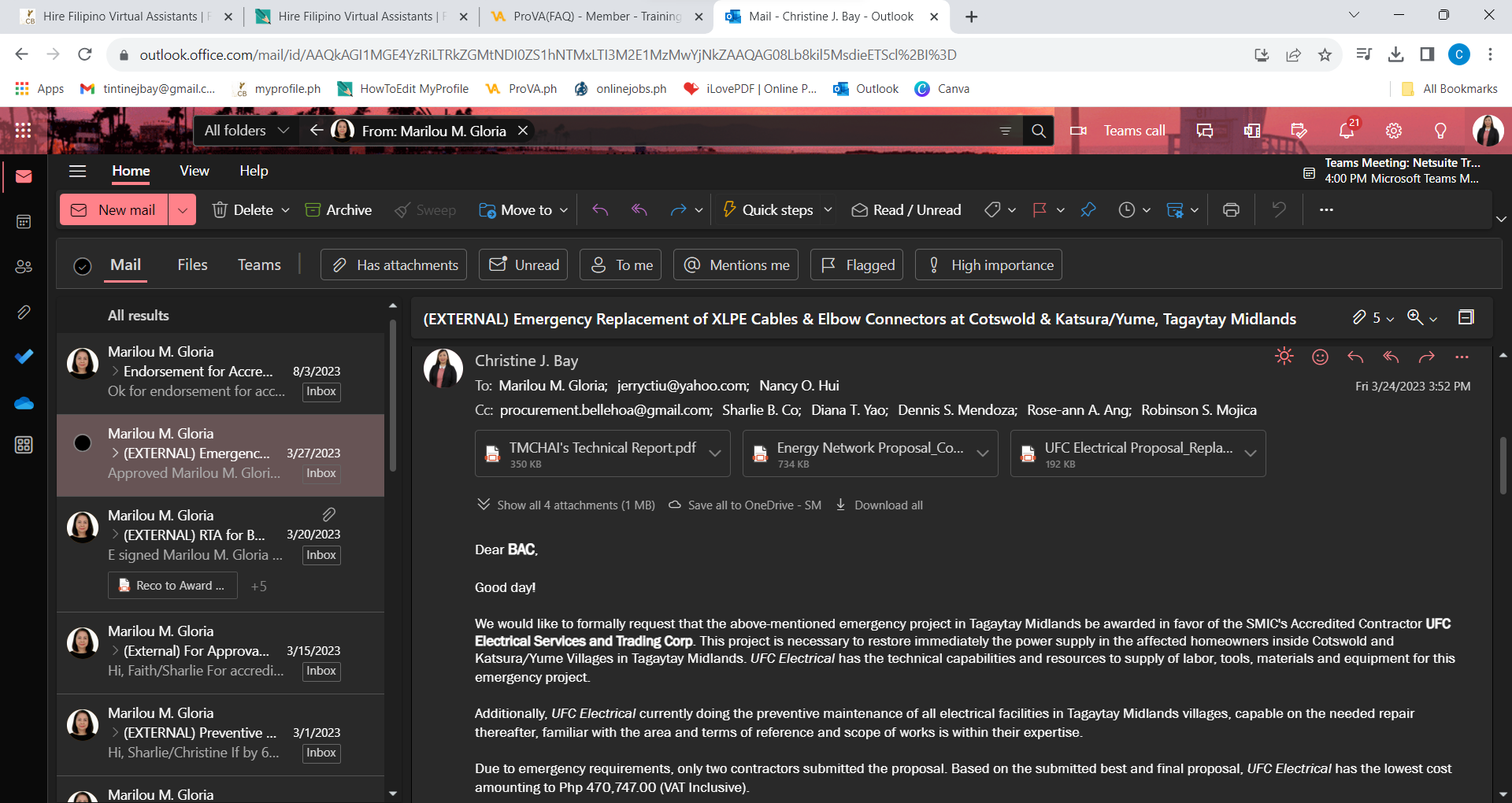
Task: Open the People icon in left rail
Action: 24,267
